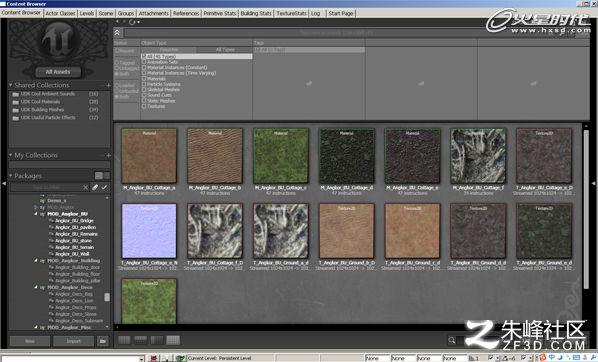Switch the asset view to thumbnail grid layout
The width and height of the screenshot is (598, 362).
pos(173,340)
